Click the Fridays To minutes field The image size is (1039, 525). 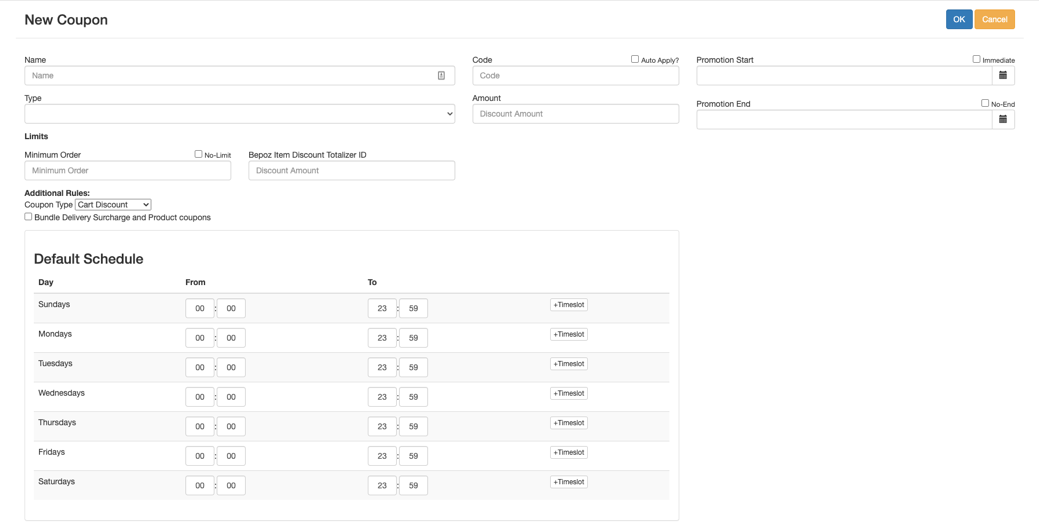413,456
